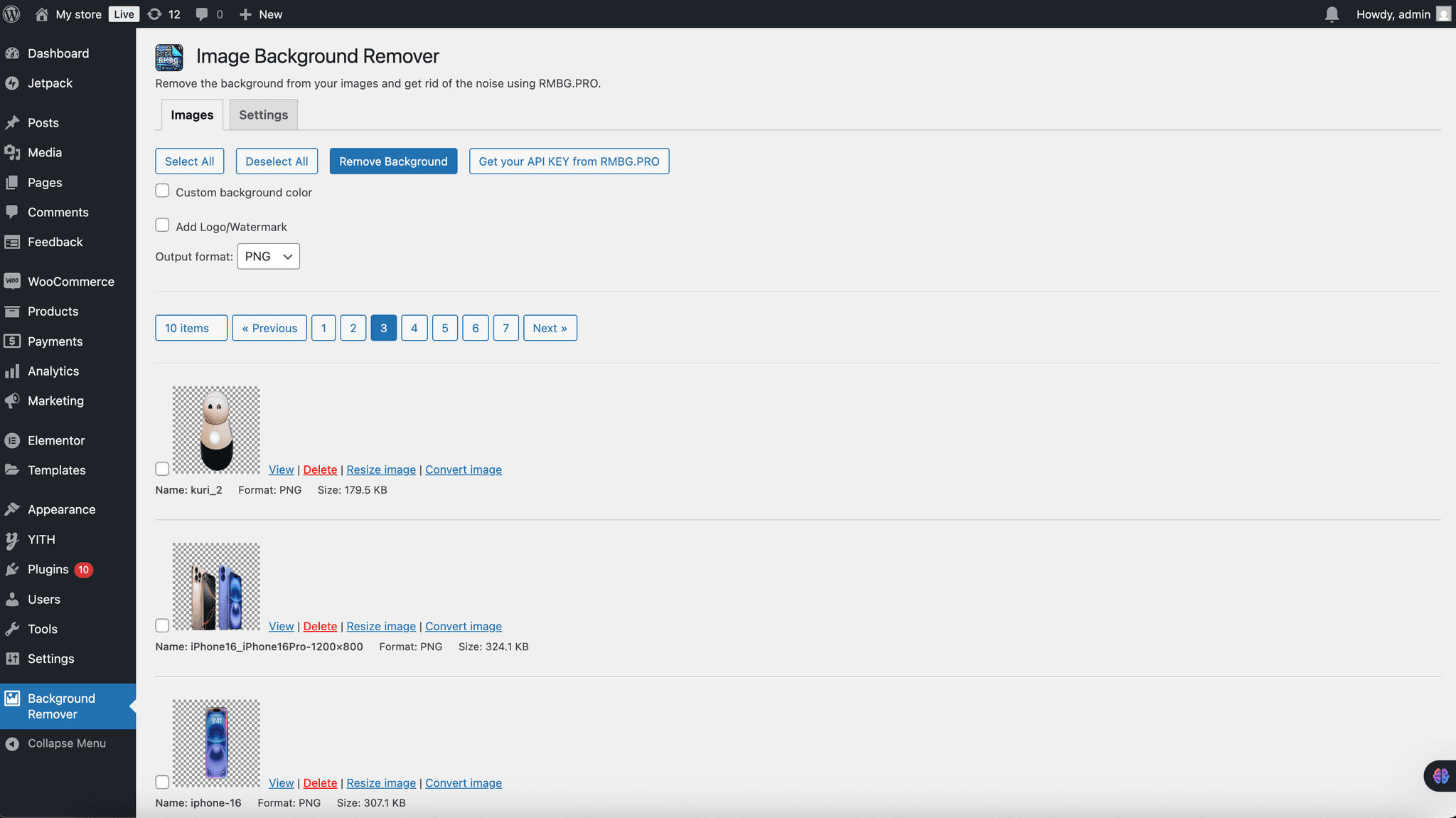The height and width of the screenshot is (818, 1456).
Task: Switch to the Settings tab
Action: (x=263, y=115)
